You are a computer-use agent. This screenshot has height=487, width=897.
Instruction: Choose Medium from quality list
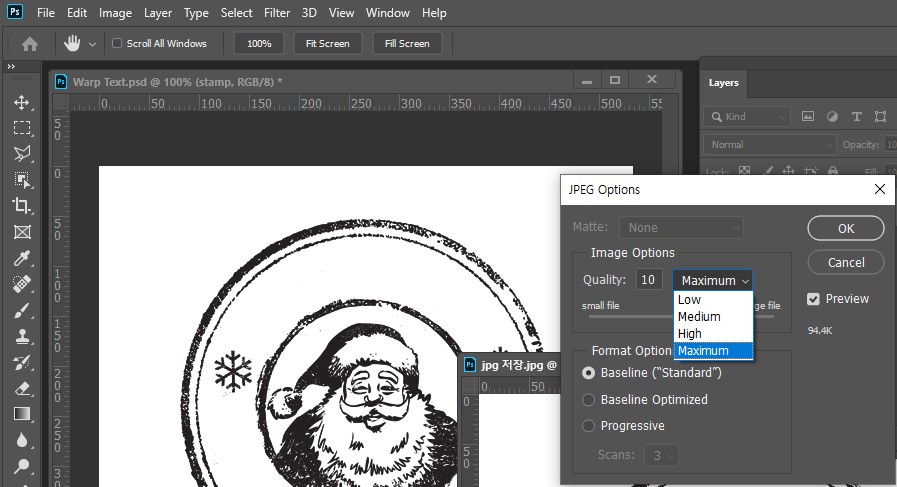pos(713,316)
